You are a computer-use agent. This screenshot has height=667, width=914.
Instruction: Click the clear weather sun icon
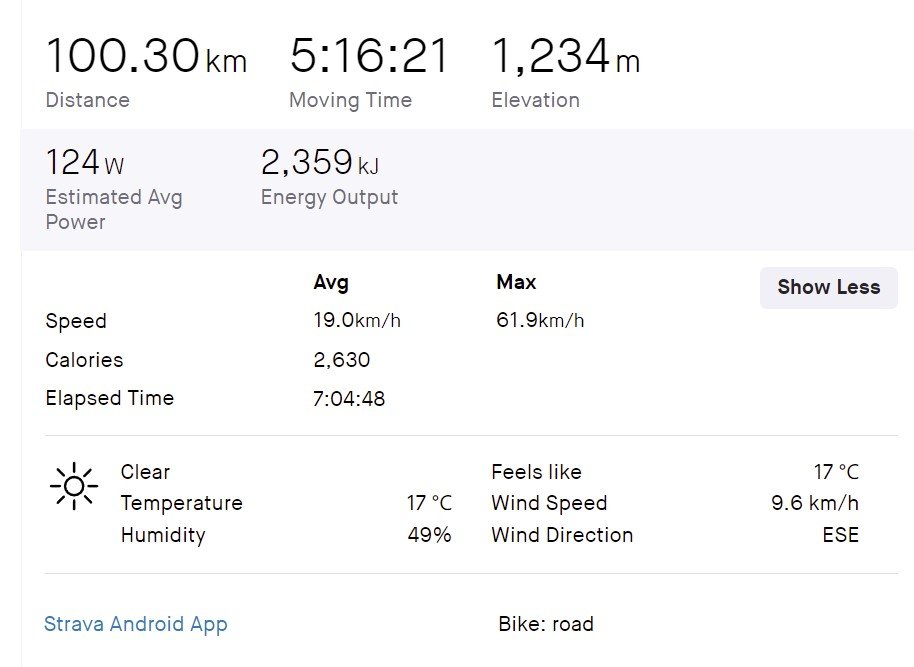pos(73,487)
